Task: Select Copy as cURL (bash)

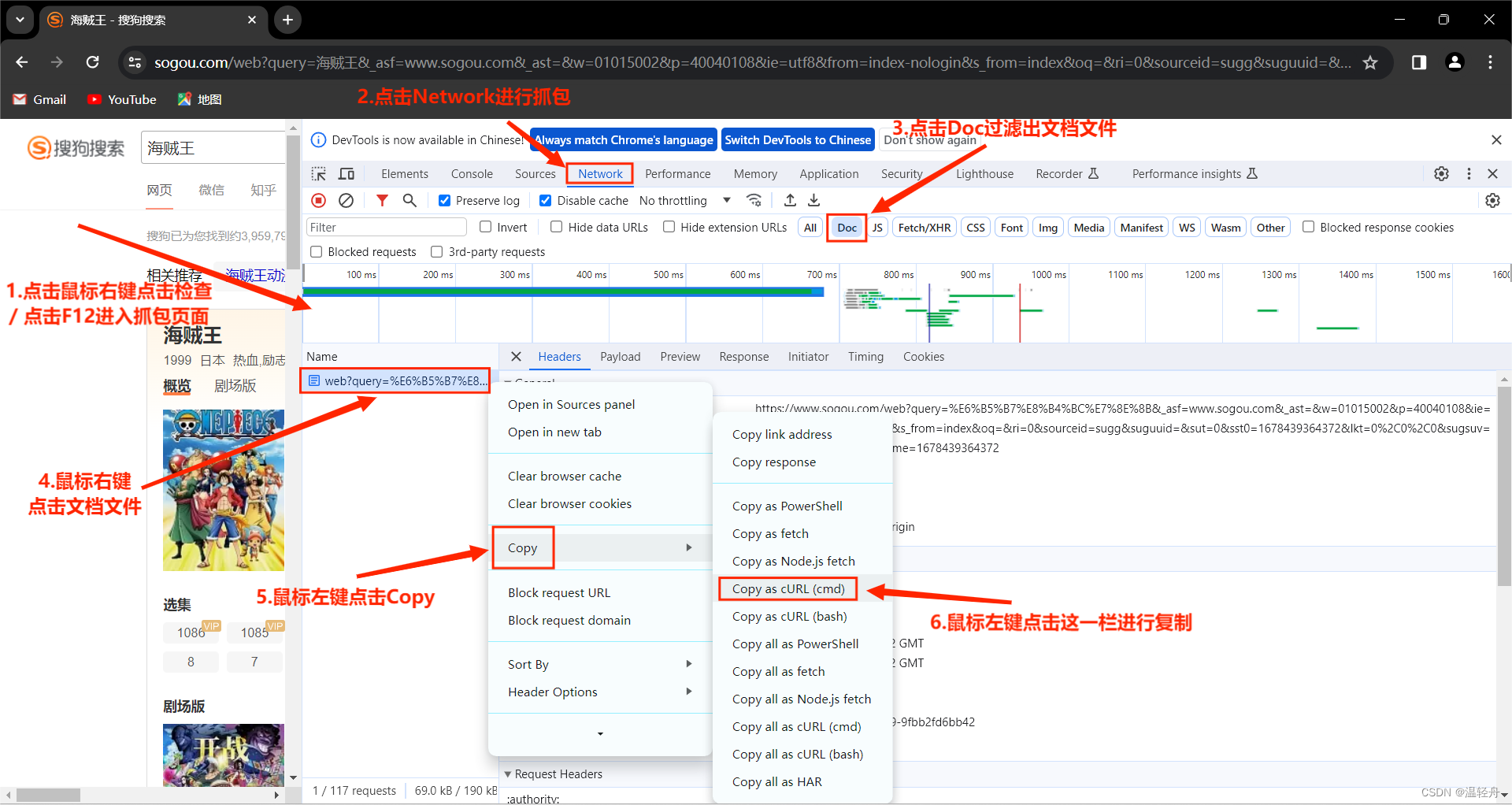Action: point(789,617)
